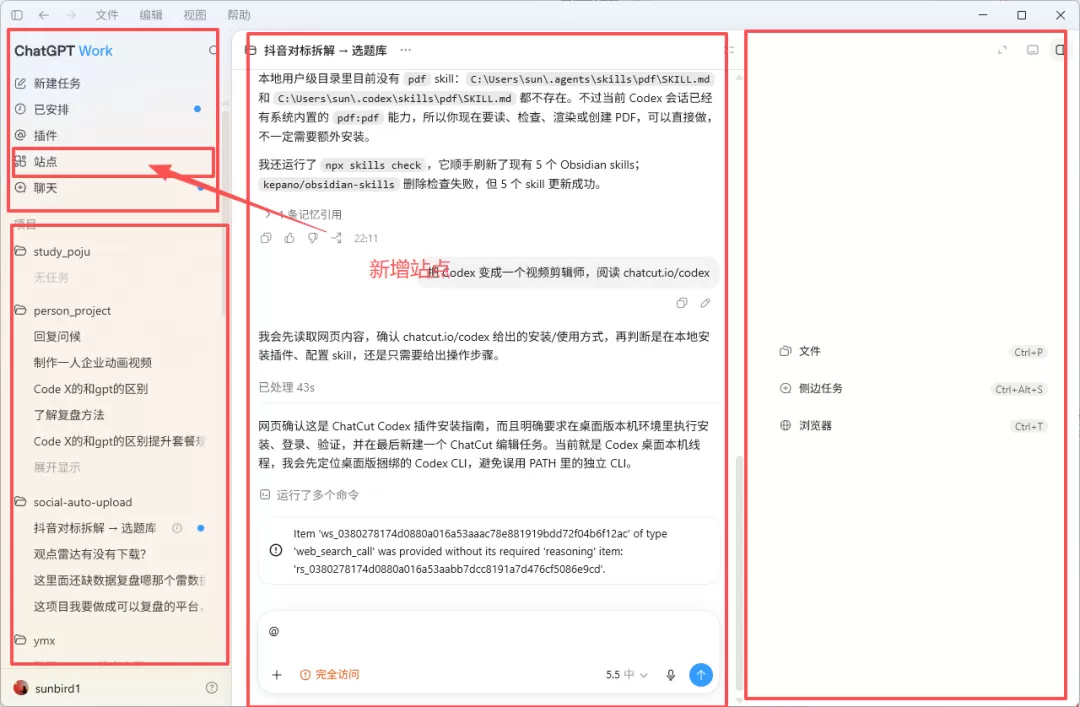
Task: Open 浏览器 in the right panel
Action: (x=913, y=426)
